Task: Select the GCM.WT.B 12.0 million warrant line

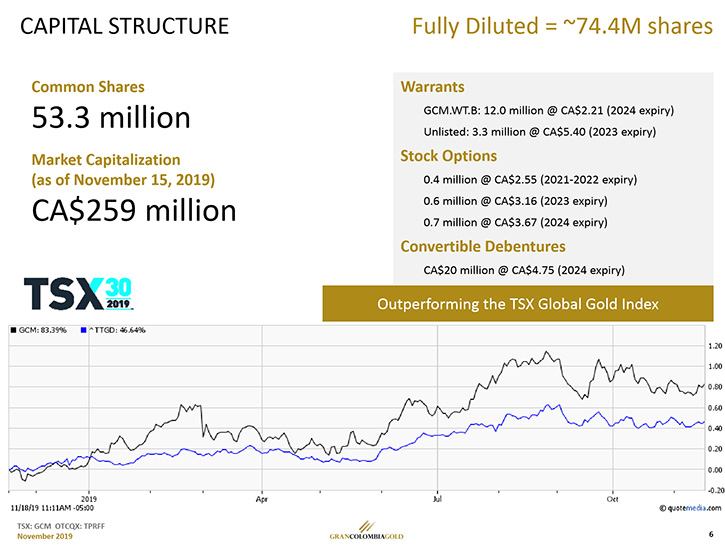Action: [x=549, y=111]
